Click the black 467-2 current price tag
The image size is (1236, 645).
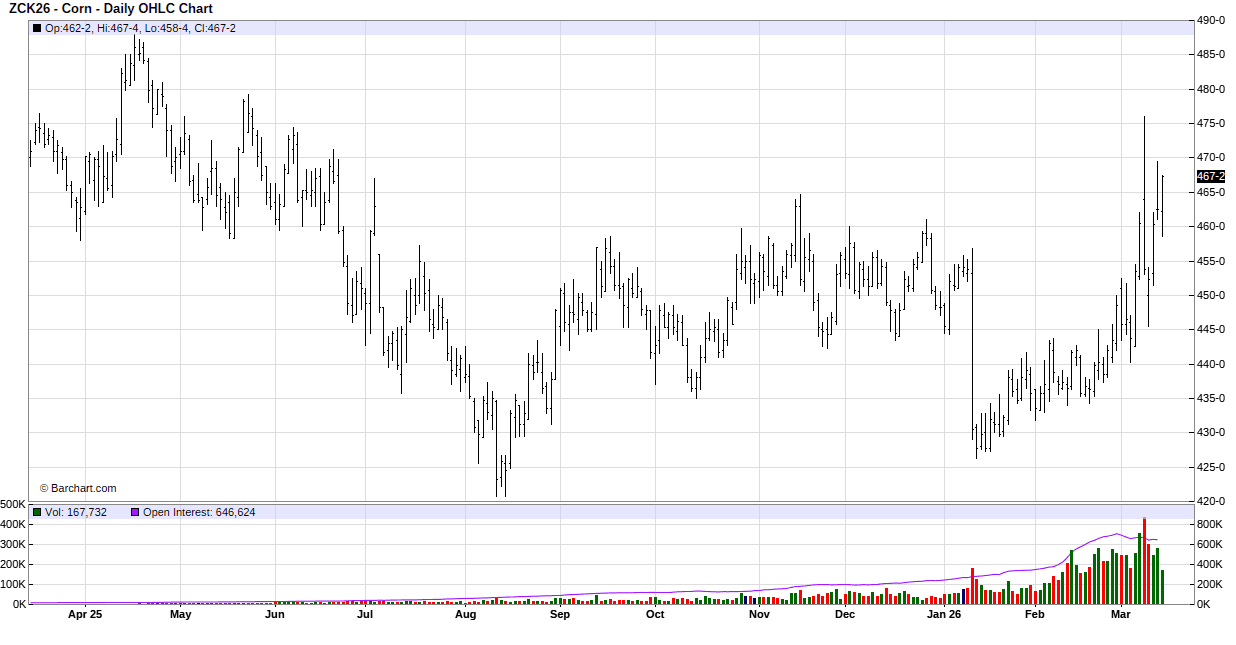tap(1210, 176)
